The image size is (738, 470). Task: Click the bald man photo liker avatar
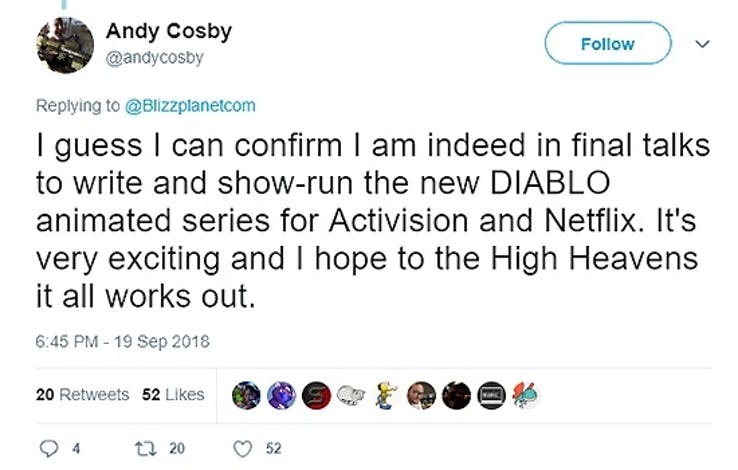[421, 394]
